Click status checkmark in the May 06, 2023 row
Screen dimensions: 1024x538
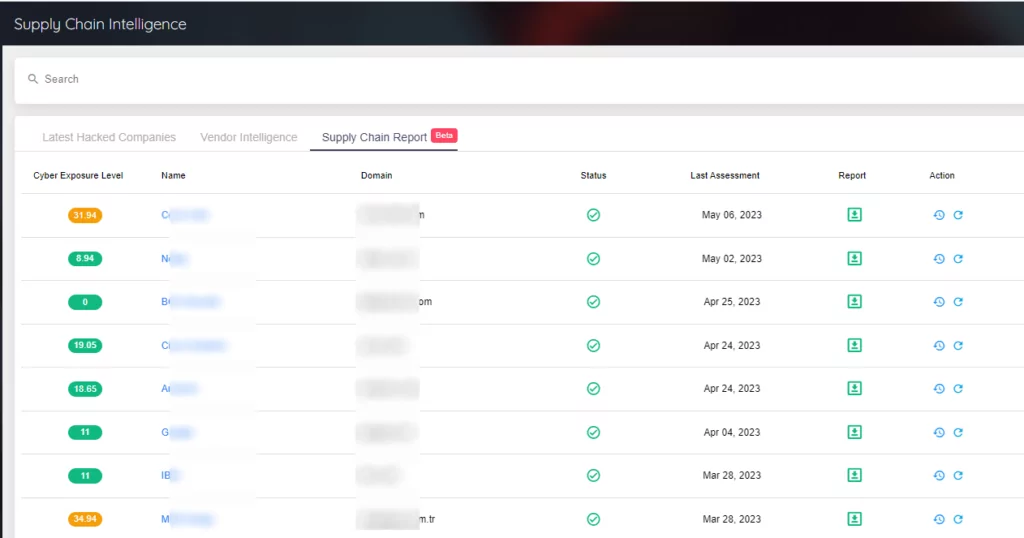click(x=593, y=215)
